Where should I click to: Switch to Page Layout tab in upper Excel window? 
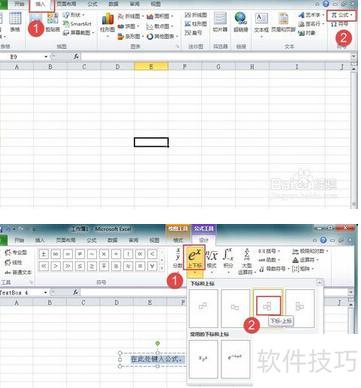point(66,4)
